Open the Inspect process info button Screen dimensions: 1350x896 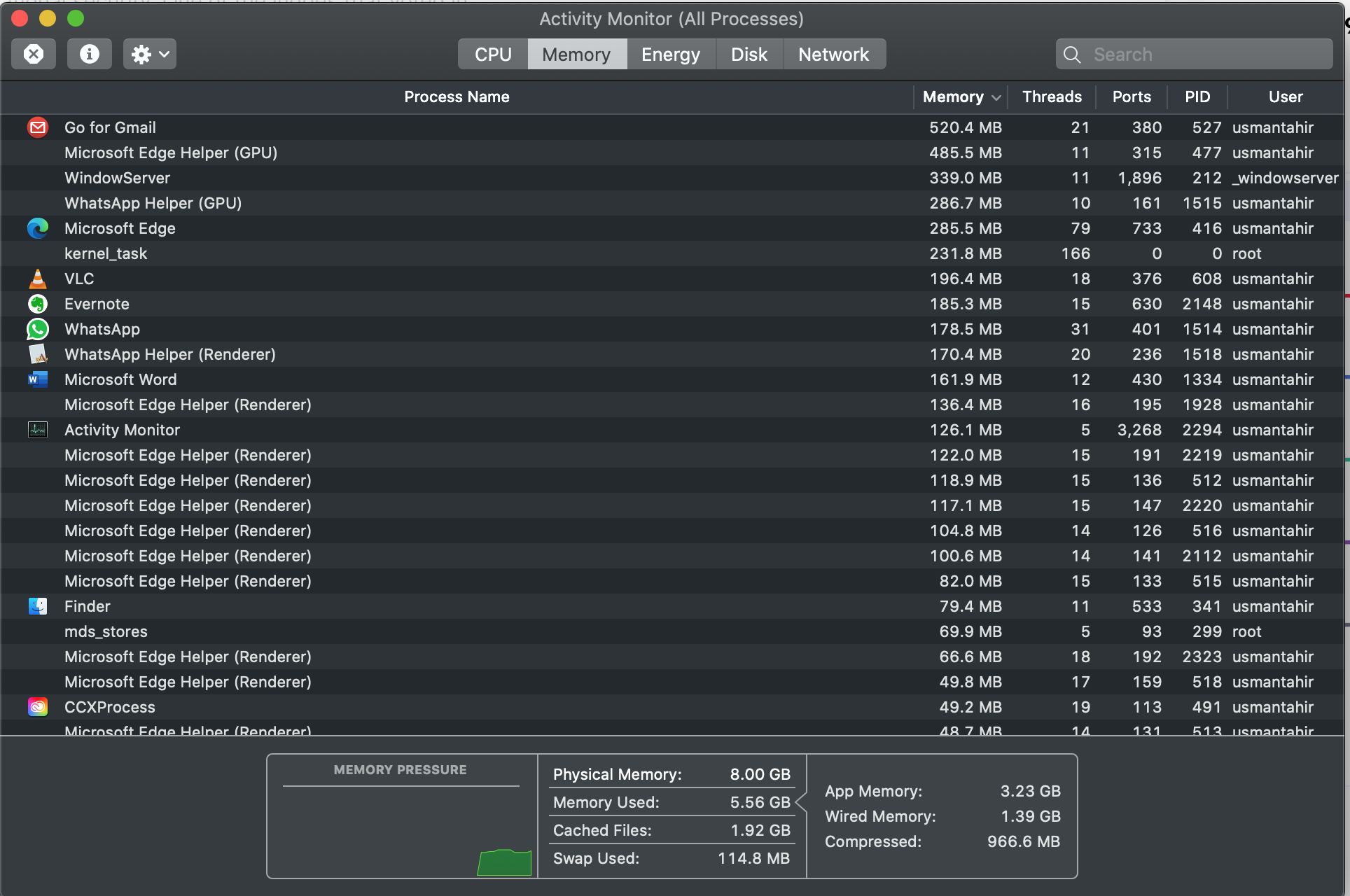[90, 54]
